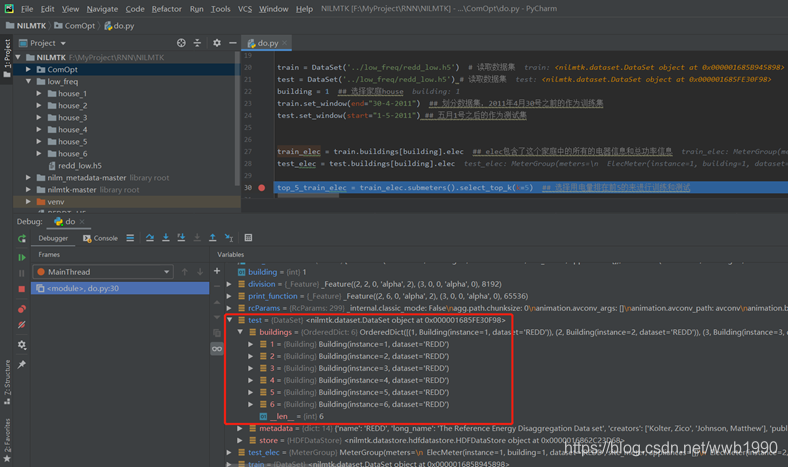788x467 pixels.
Task: Resume program execution in debugger
Action: click(x=22, y=257)
